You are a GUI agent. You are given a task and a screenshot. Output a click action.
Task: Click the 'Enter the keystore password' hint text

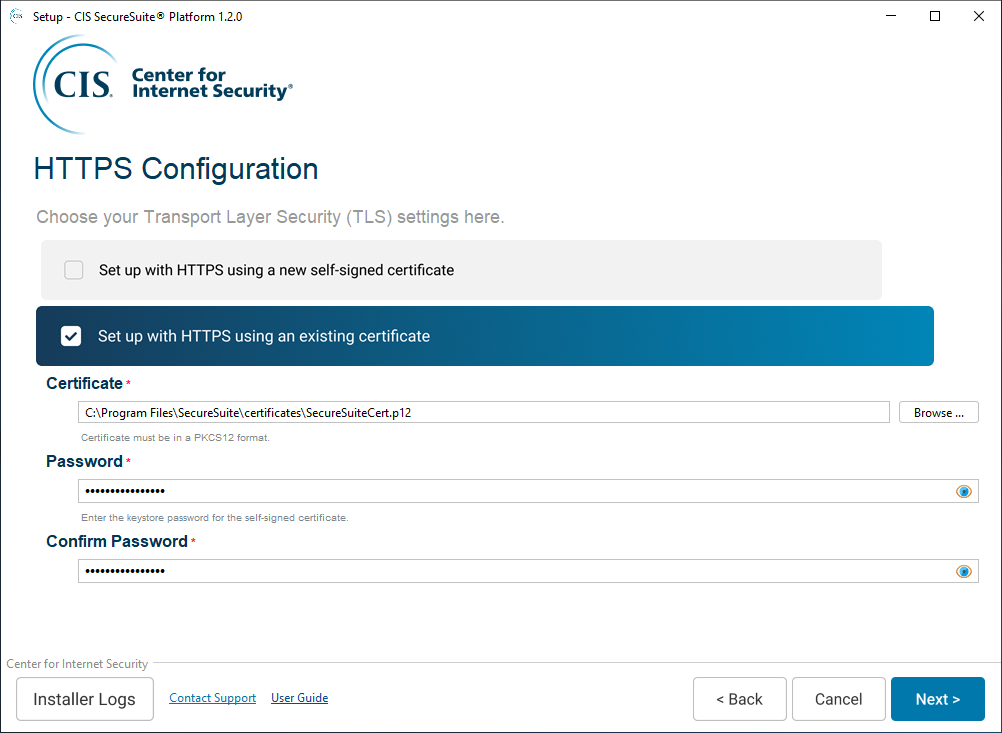click(x=215, y=518)
